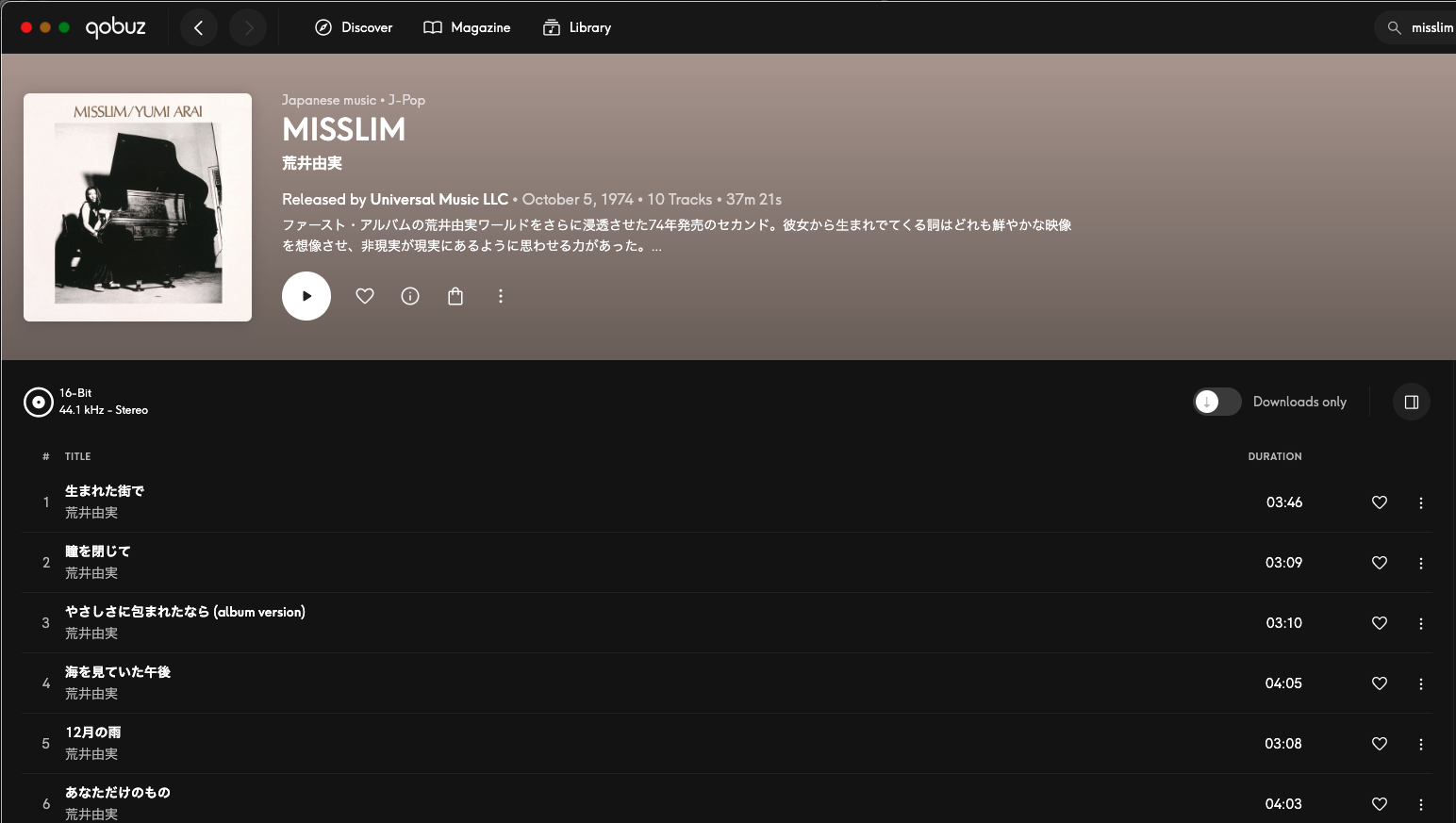Open the Discover tab
This screenshot has width=1456, height=823.
pos(354,27)
